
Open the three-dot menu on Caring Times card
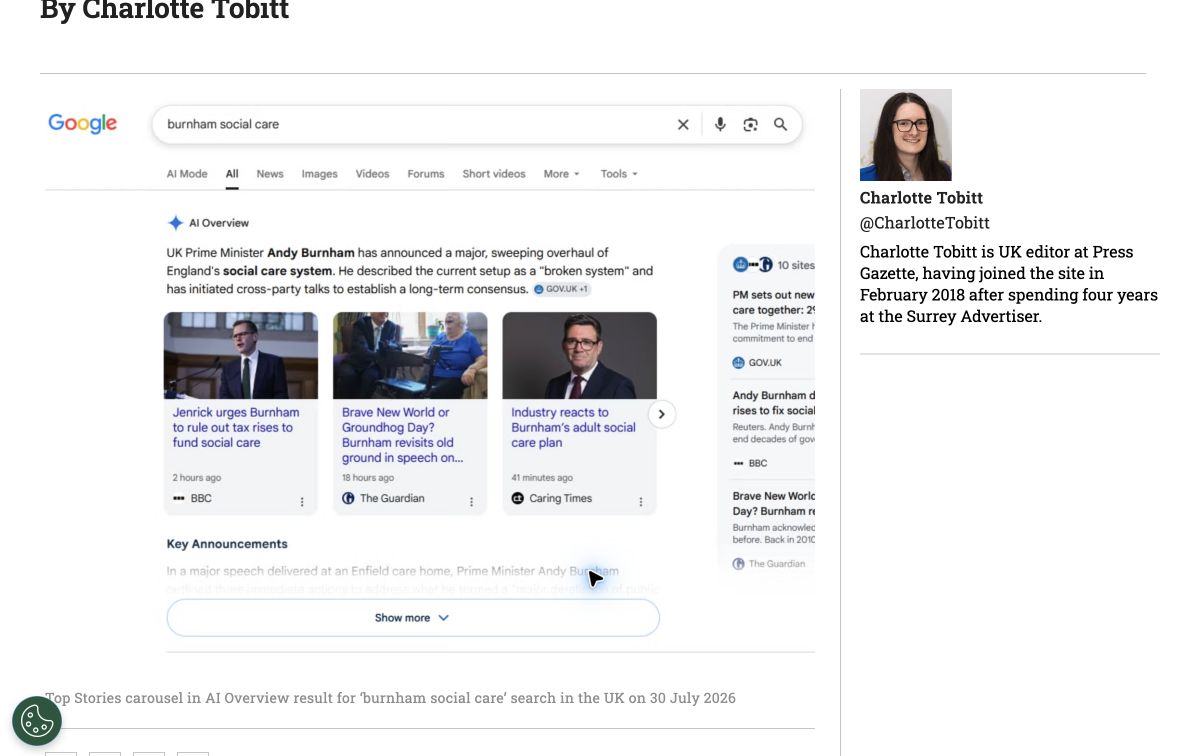[x=641, y=502]
